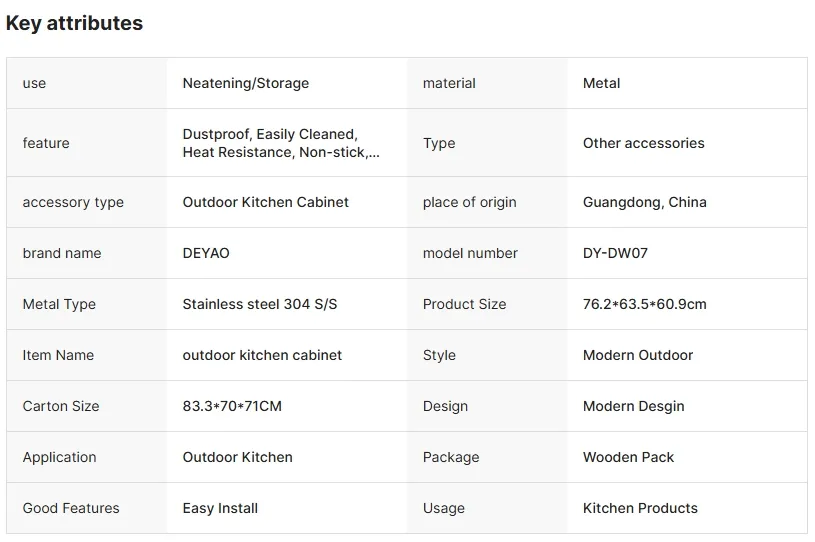Screen dimensions: 815x542
Task: Select the Modern Desgin design value
Action: click(634, 406)
